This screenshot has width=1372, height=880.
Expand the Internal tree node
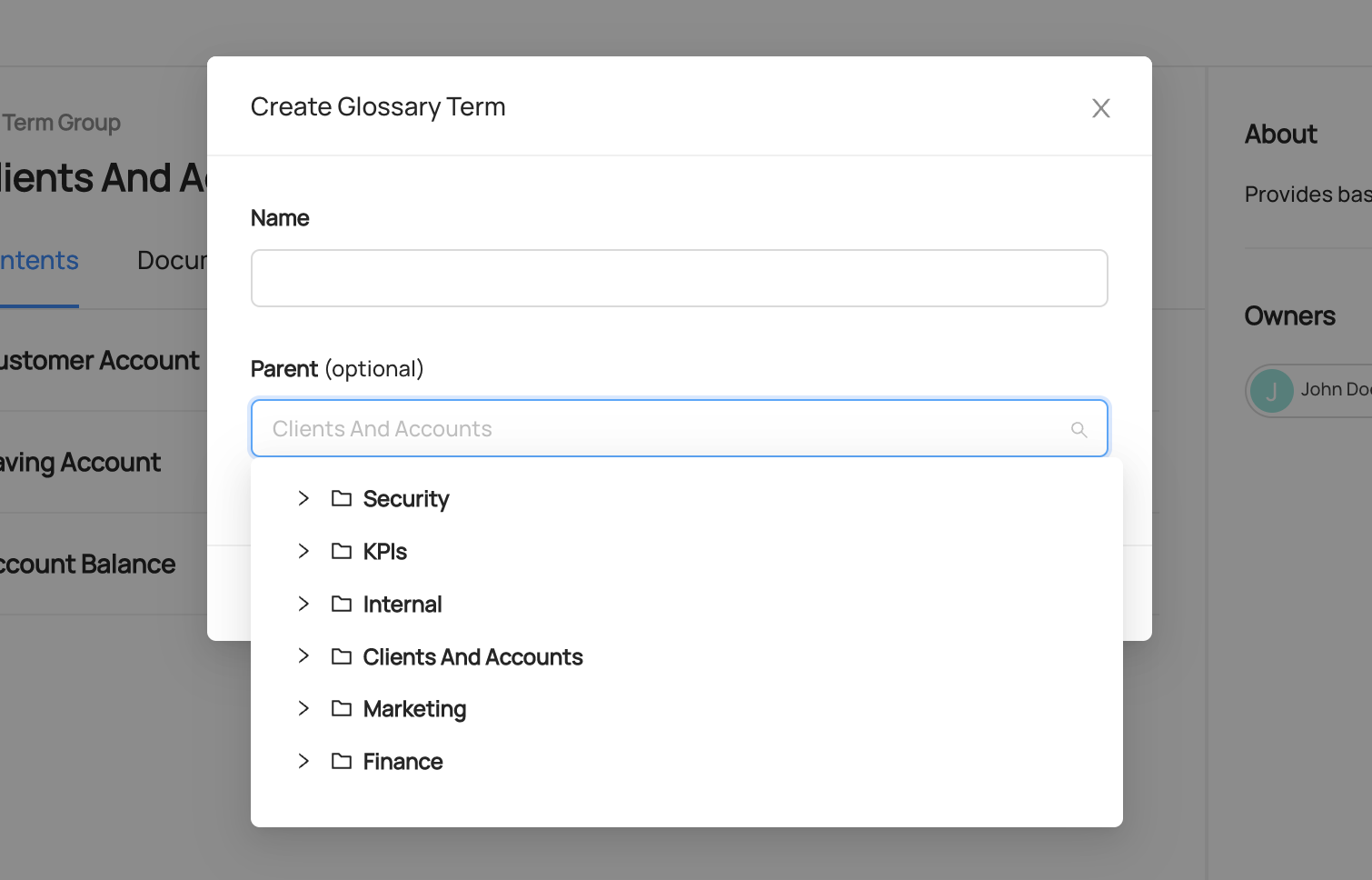[x=303, y=604]
